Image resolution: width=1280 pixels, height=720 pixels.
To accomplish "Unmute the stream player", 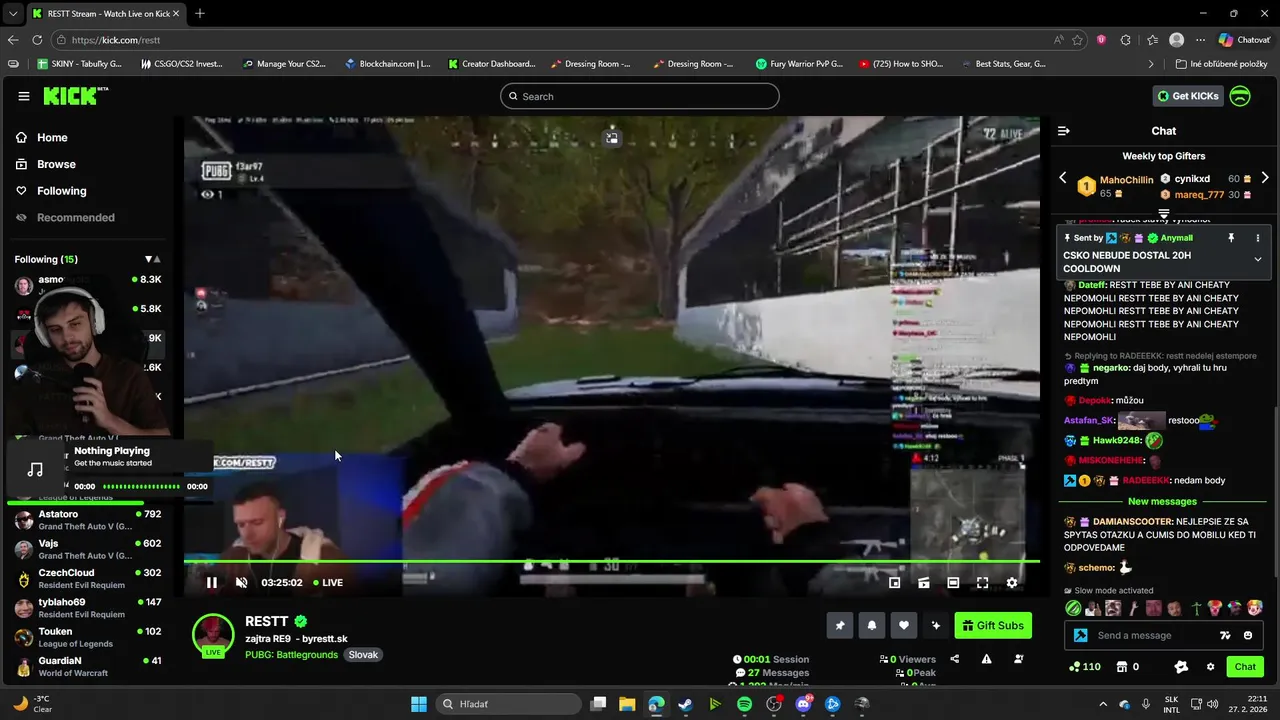I will [241, 583].
